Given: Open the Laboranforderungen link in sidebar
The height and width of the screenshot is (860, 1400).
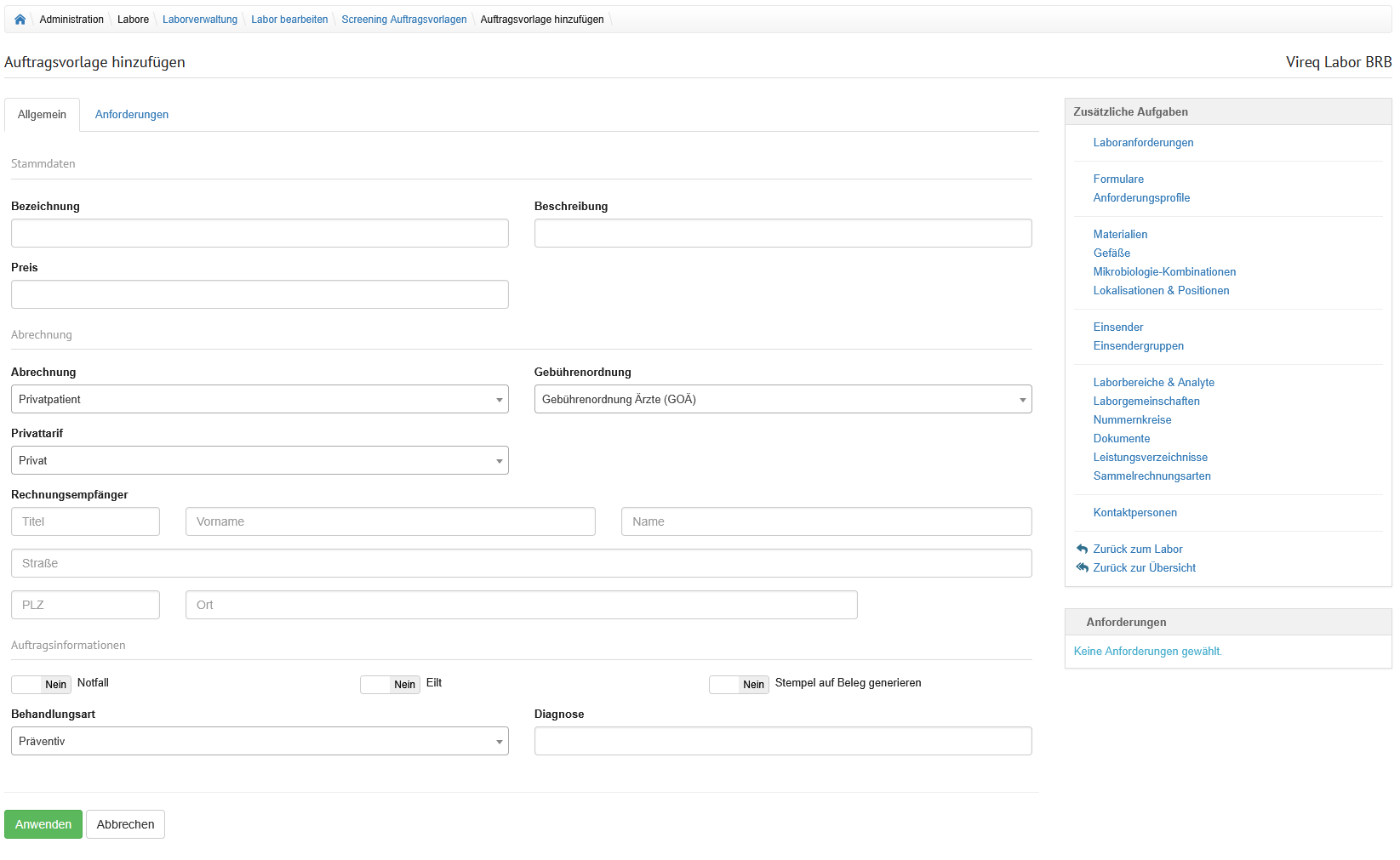Looking at the screenshot, I should 1143,143.
